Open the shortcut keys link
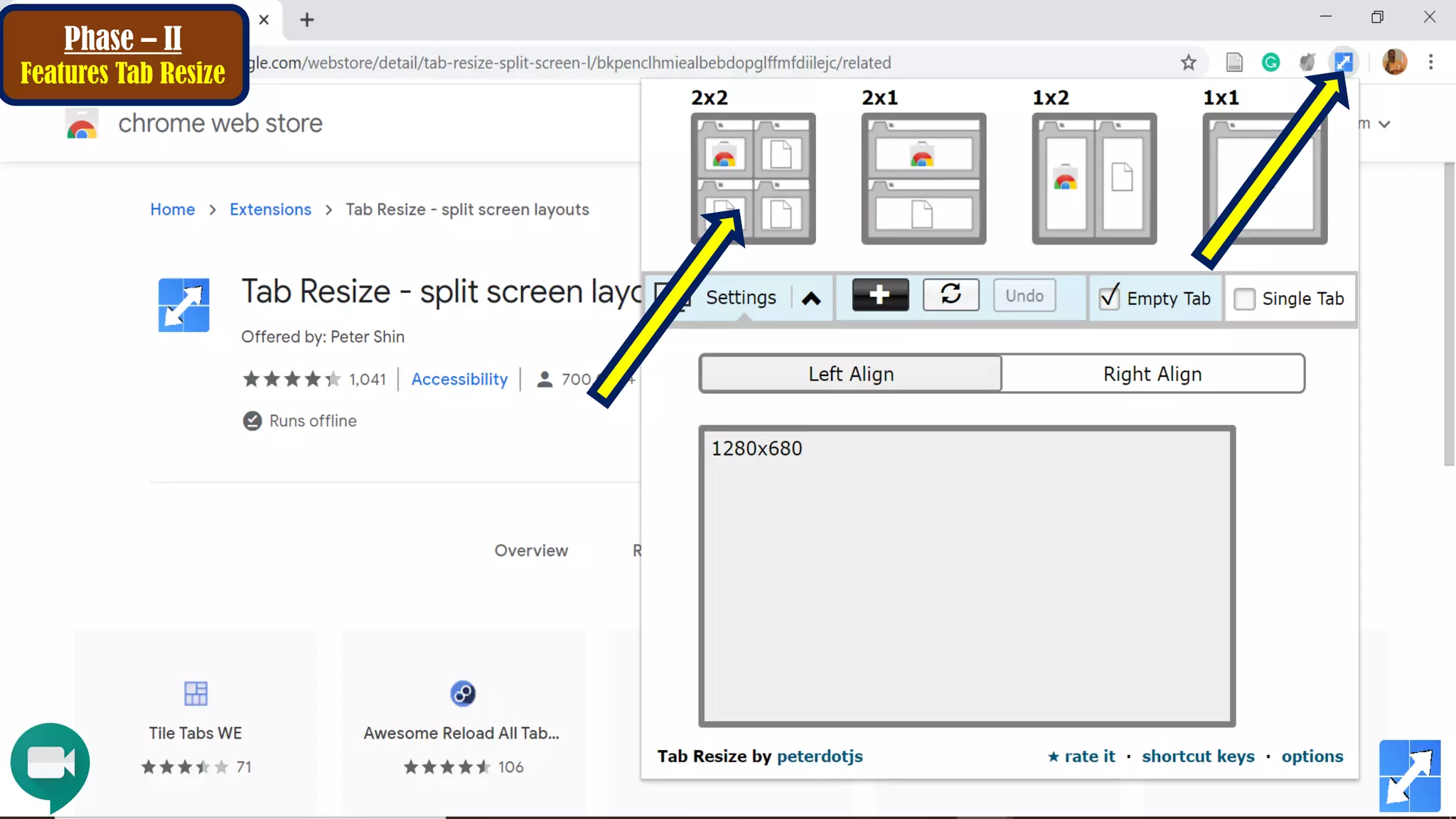The image size is (1456, 819). [1198, 756]
